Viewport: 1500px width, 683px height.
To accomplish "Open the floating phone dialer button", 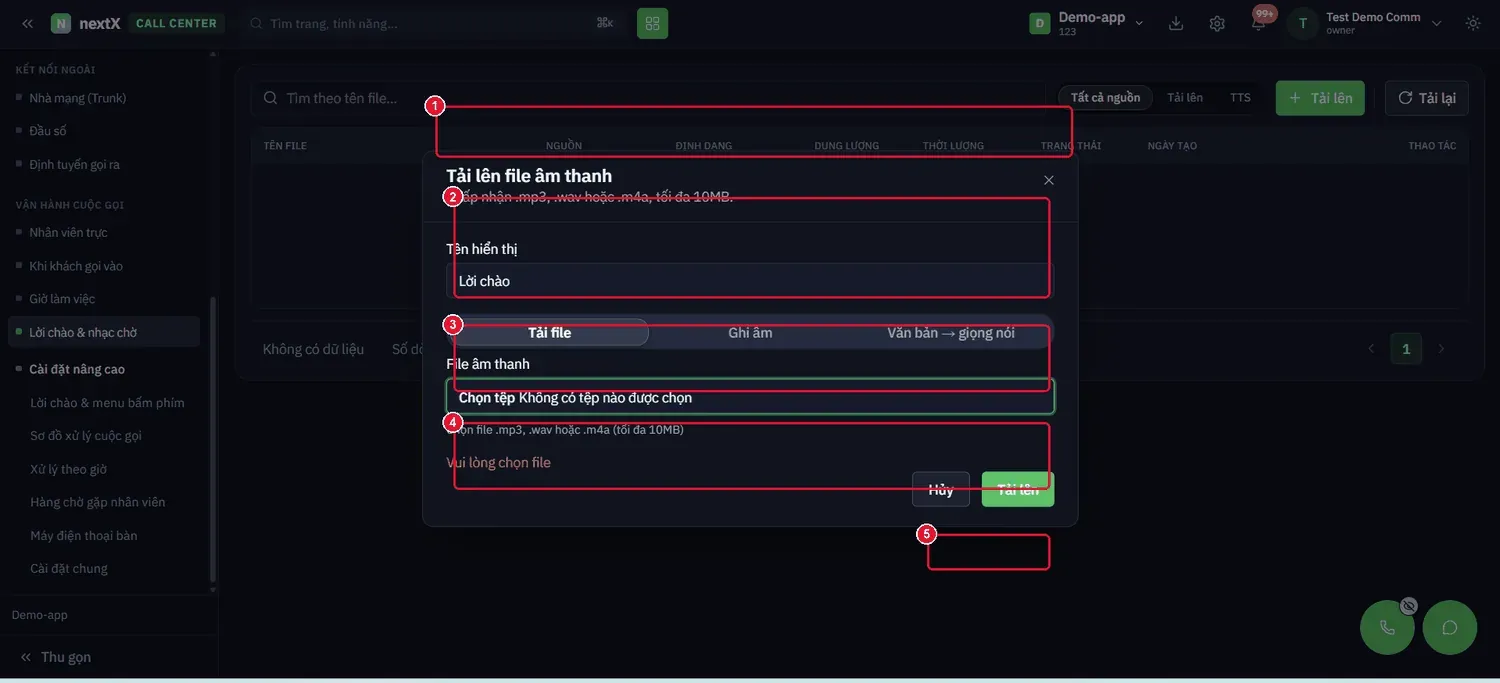I will coord(1387,627).
